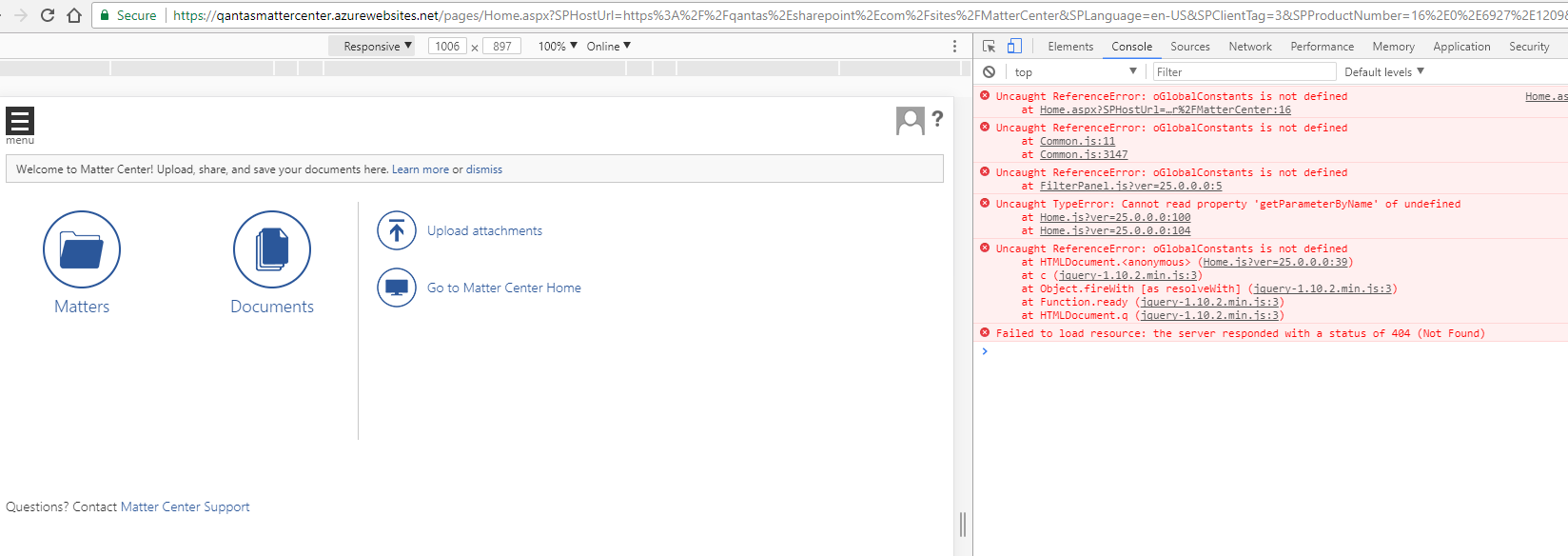Open device toolbar more options menu
The height and width of the screenshot is (556, 1568).
point(955,46)
